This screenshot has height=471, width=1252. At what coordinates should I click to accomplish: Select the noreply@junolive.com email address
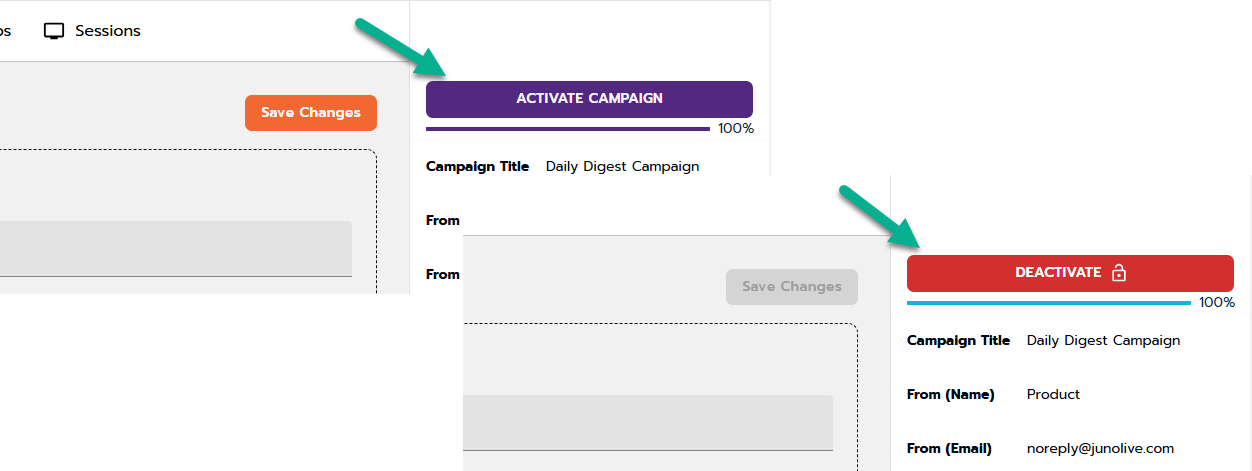[1100, 449]
